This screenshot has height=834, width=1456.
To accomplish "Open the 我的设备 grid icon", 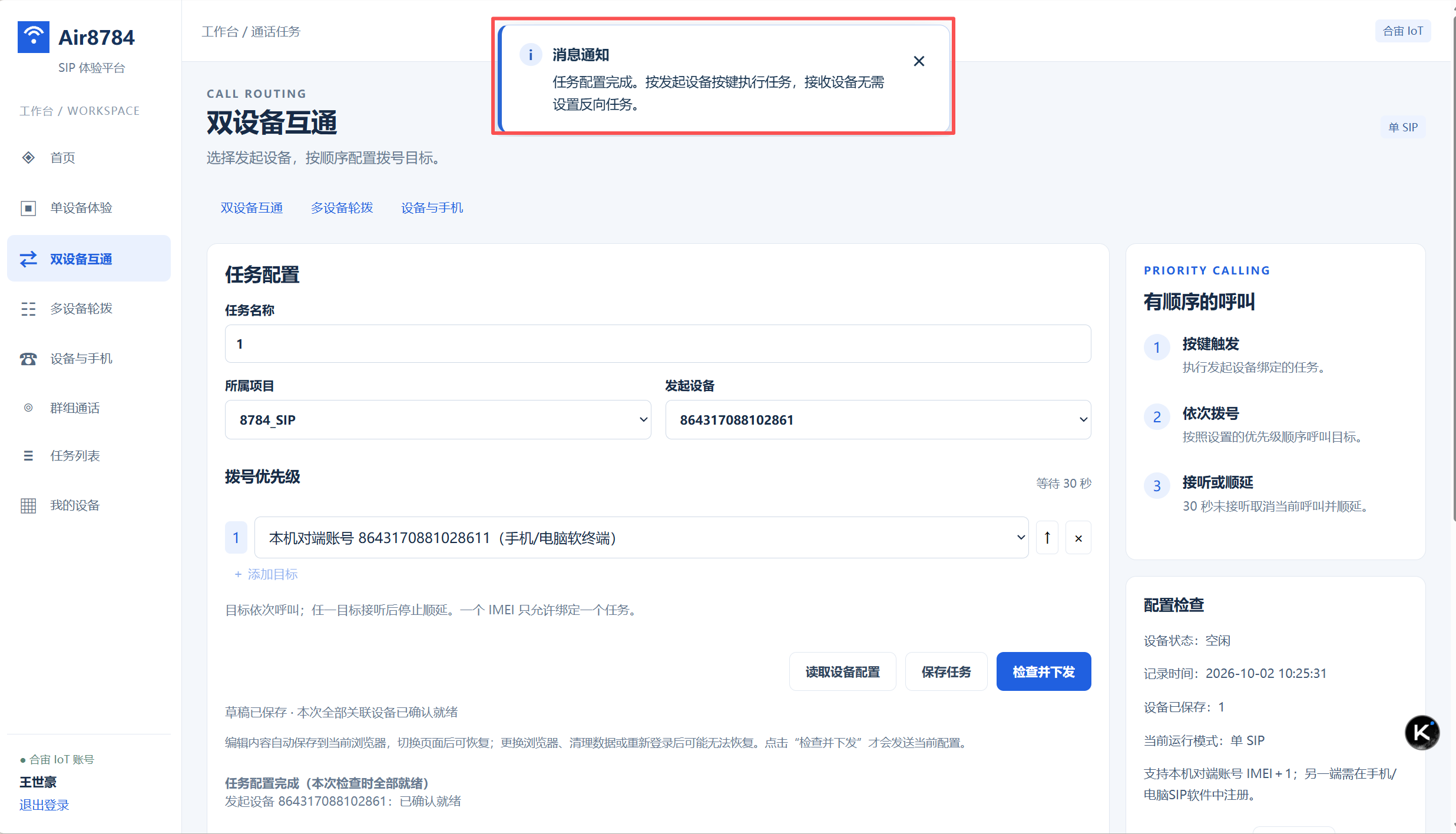I will (28, 505).
